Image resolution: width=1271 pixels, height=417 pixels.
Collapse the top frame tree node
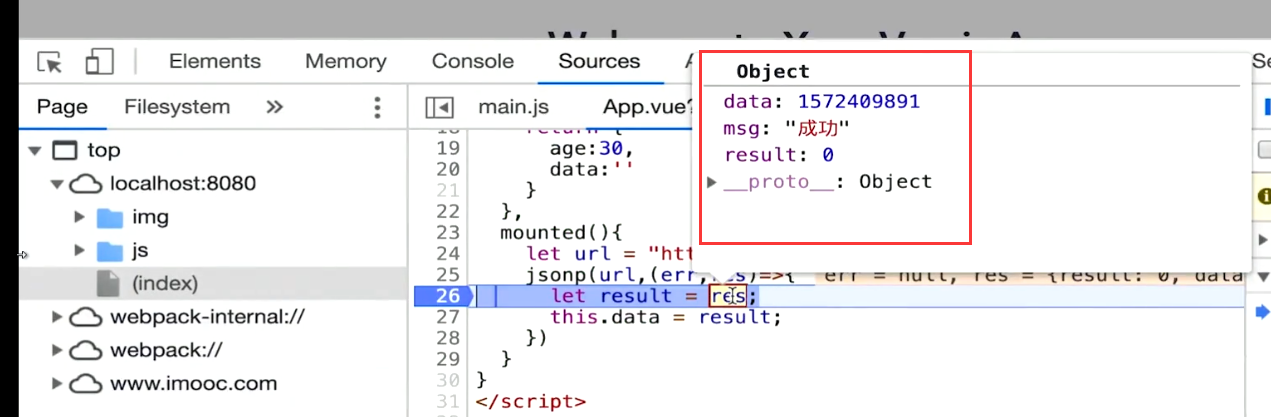[35, 151]
